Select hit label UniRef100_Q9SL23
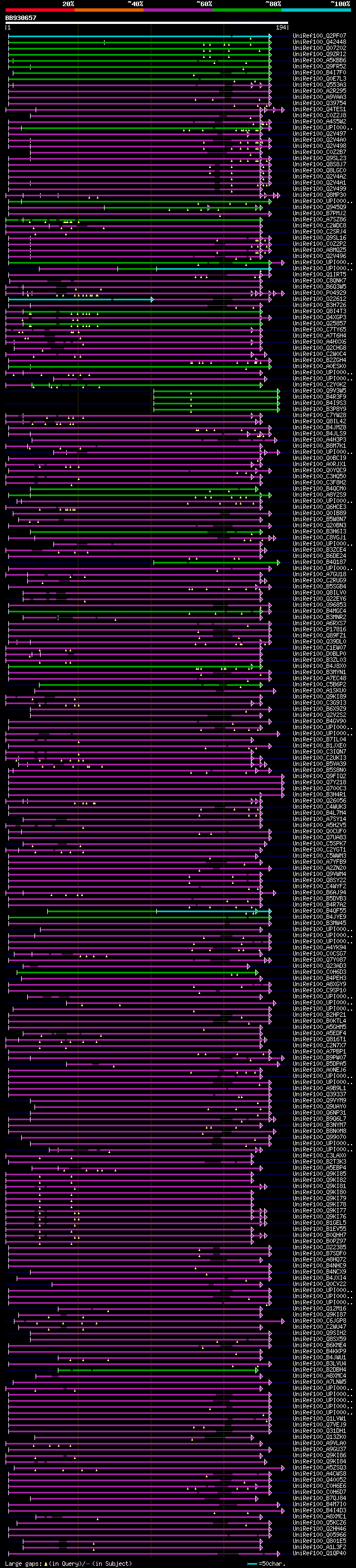This screenshot has width=356, height=1568. point(319,159)
